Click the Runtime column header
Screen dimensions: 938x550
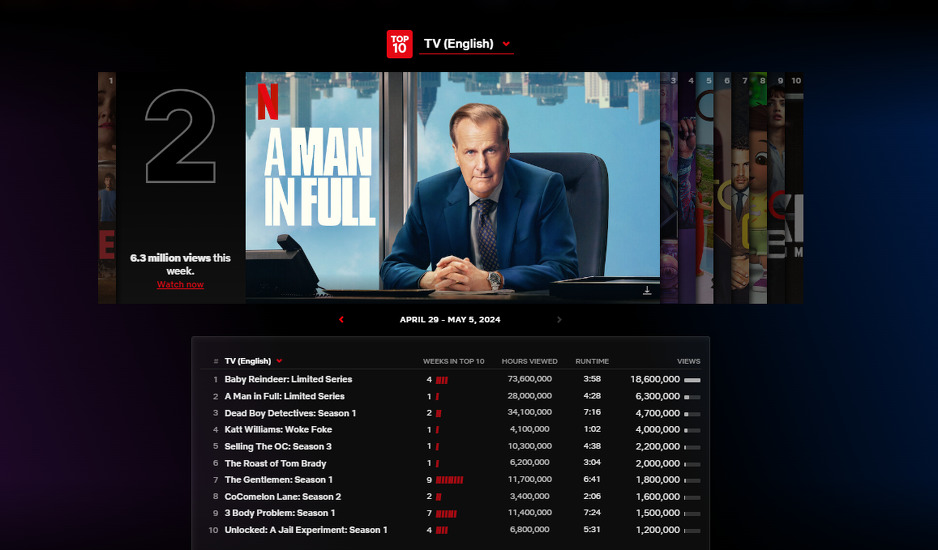592,361
